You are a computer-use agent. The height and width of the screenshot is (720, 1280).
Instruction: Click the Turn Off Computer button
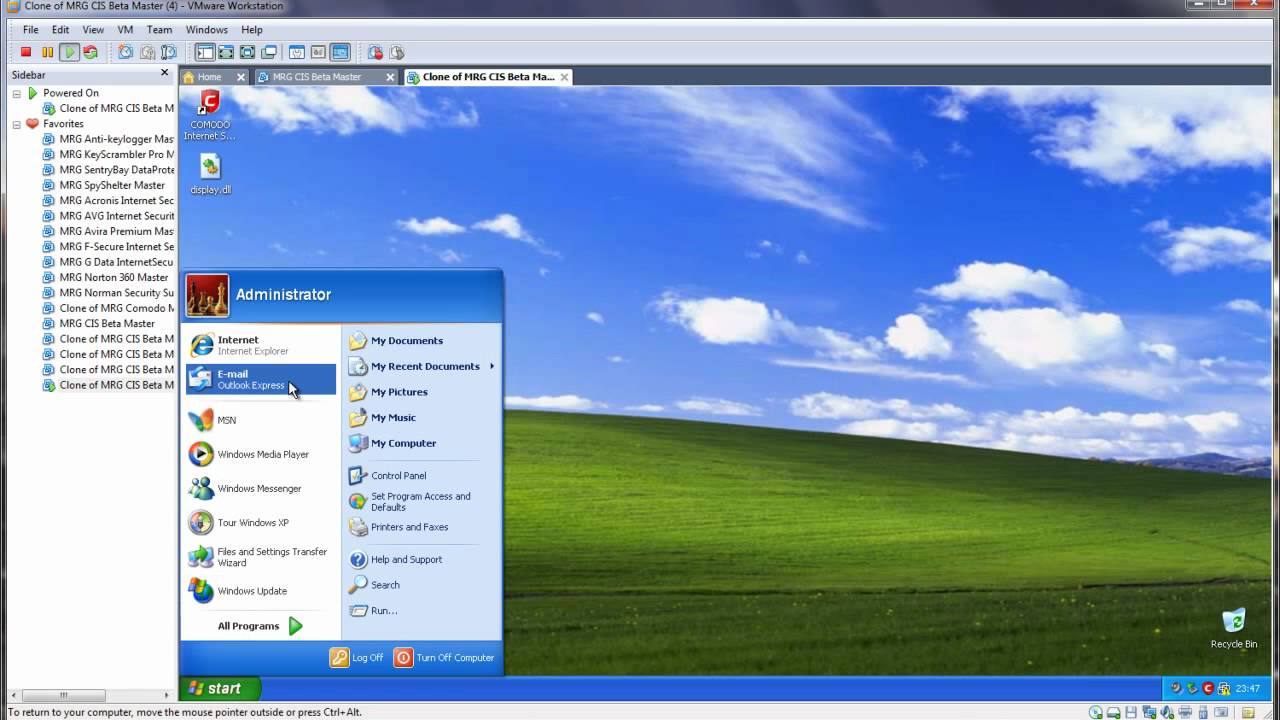coord(444,657)
